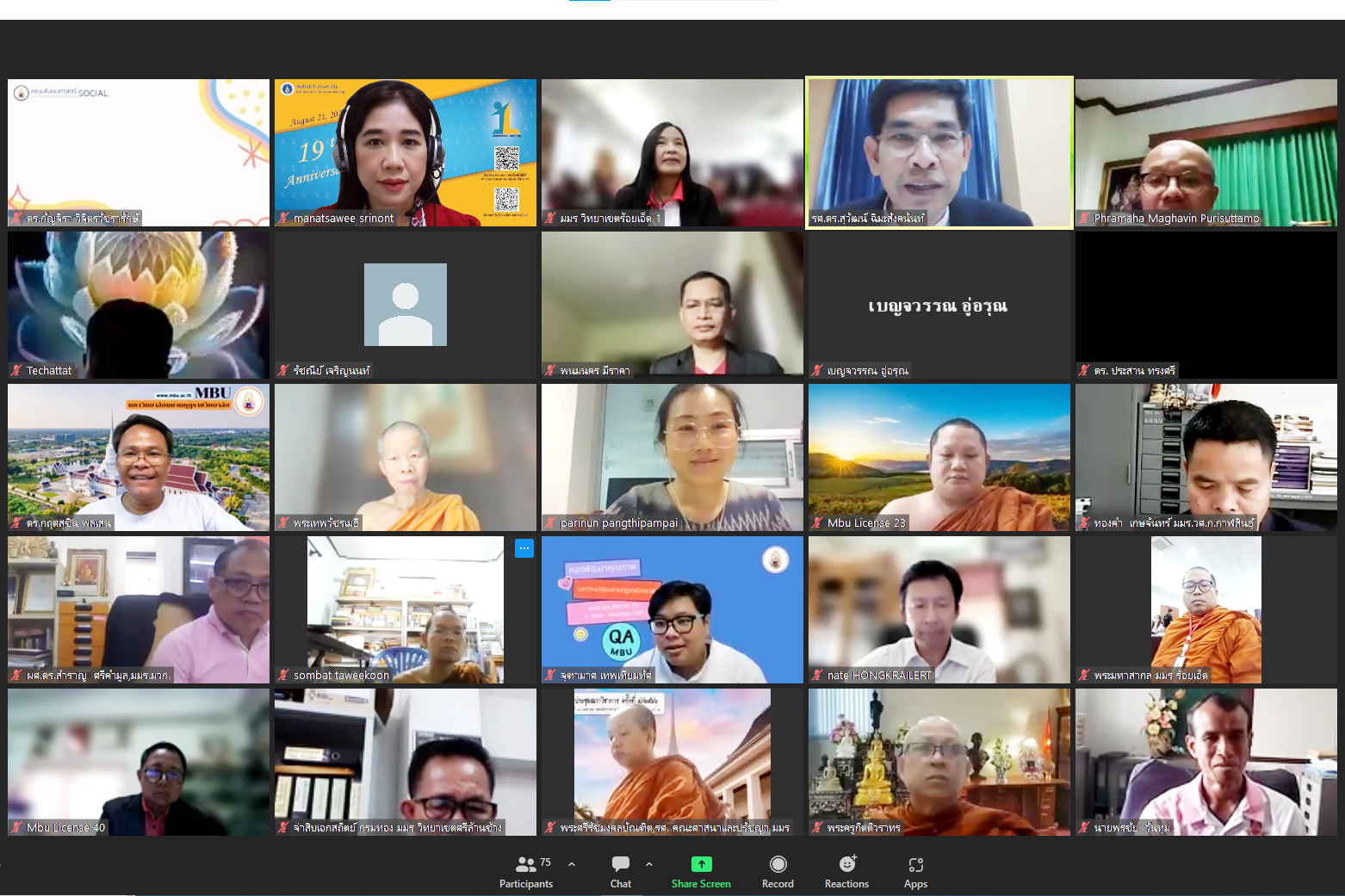Open blue more options on sombat taweekoon tile

point(524,548)
